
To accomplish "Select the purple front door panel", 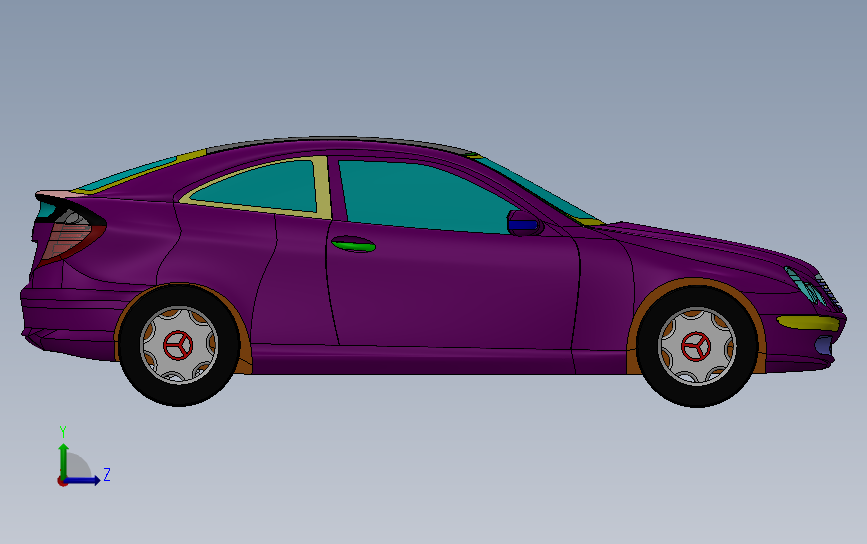I will [x=453, y=287].
